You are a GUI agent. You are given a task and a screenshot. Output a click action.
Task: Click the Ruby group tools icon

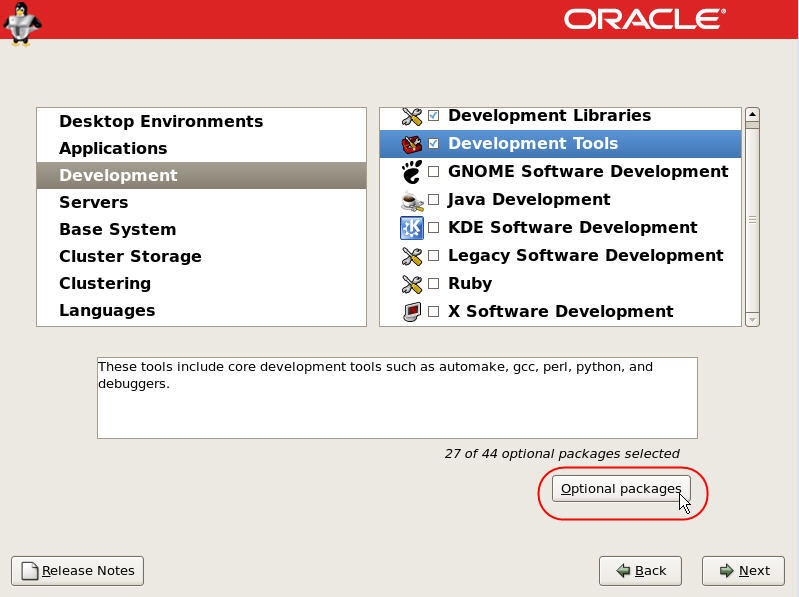(412, 284)
